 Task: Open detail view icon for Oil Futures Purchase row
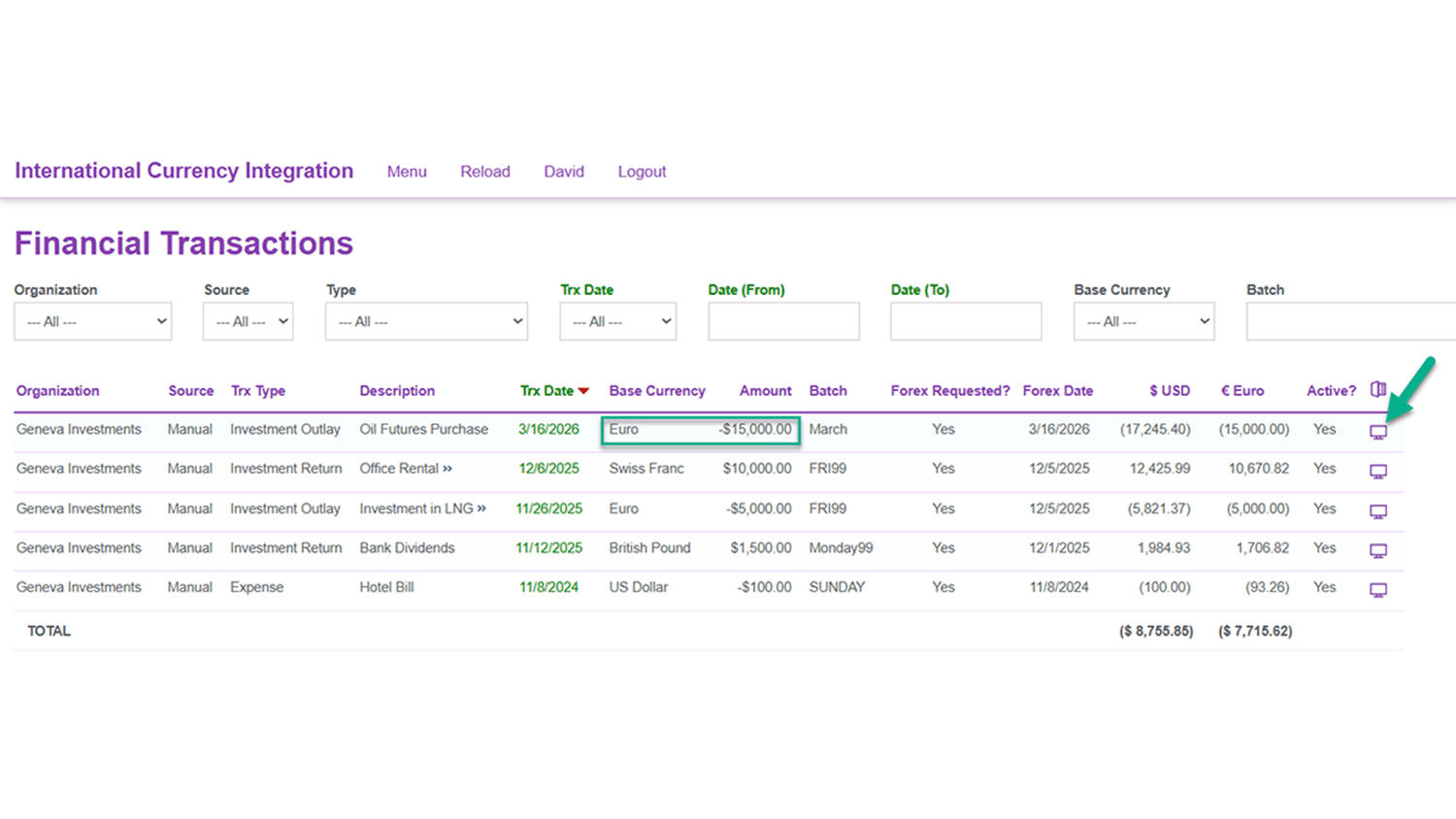click(x=1378, y=432)
